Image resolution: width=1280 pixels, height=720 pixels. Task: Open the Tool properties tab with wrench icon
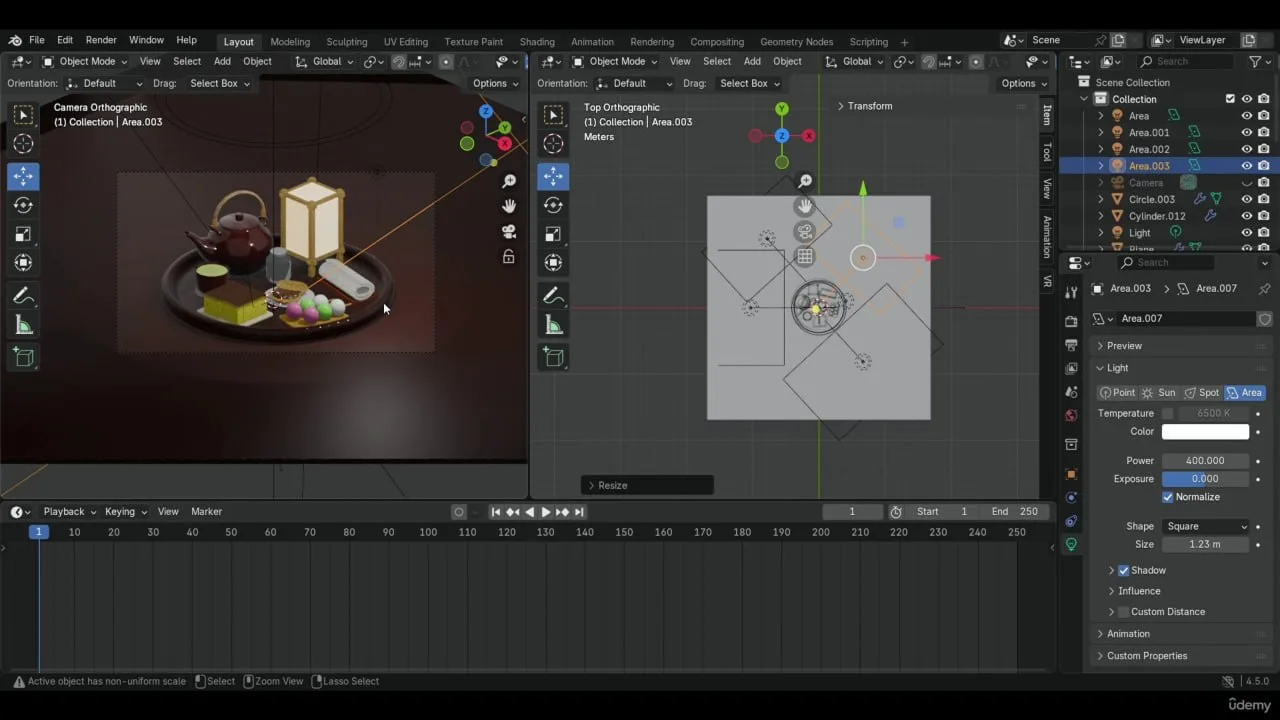(x=1071, y=292)
